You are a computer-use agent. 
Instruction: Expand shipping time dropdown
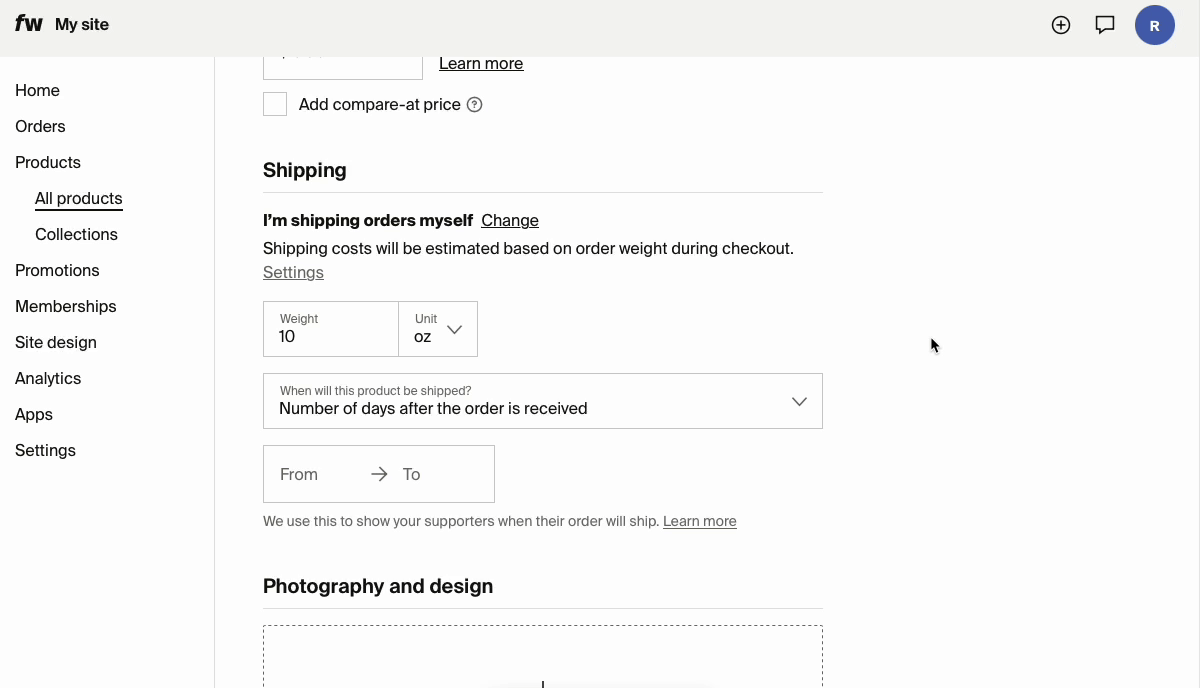coord(543,401)
